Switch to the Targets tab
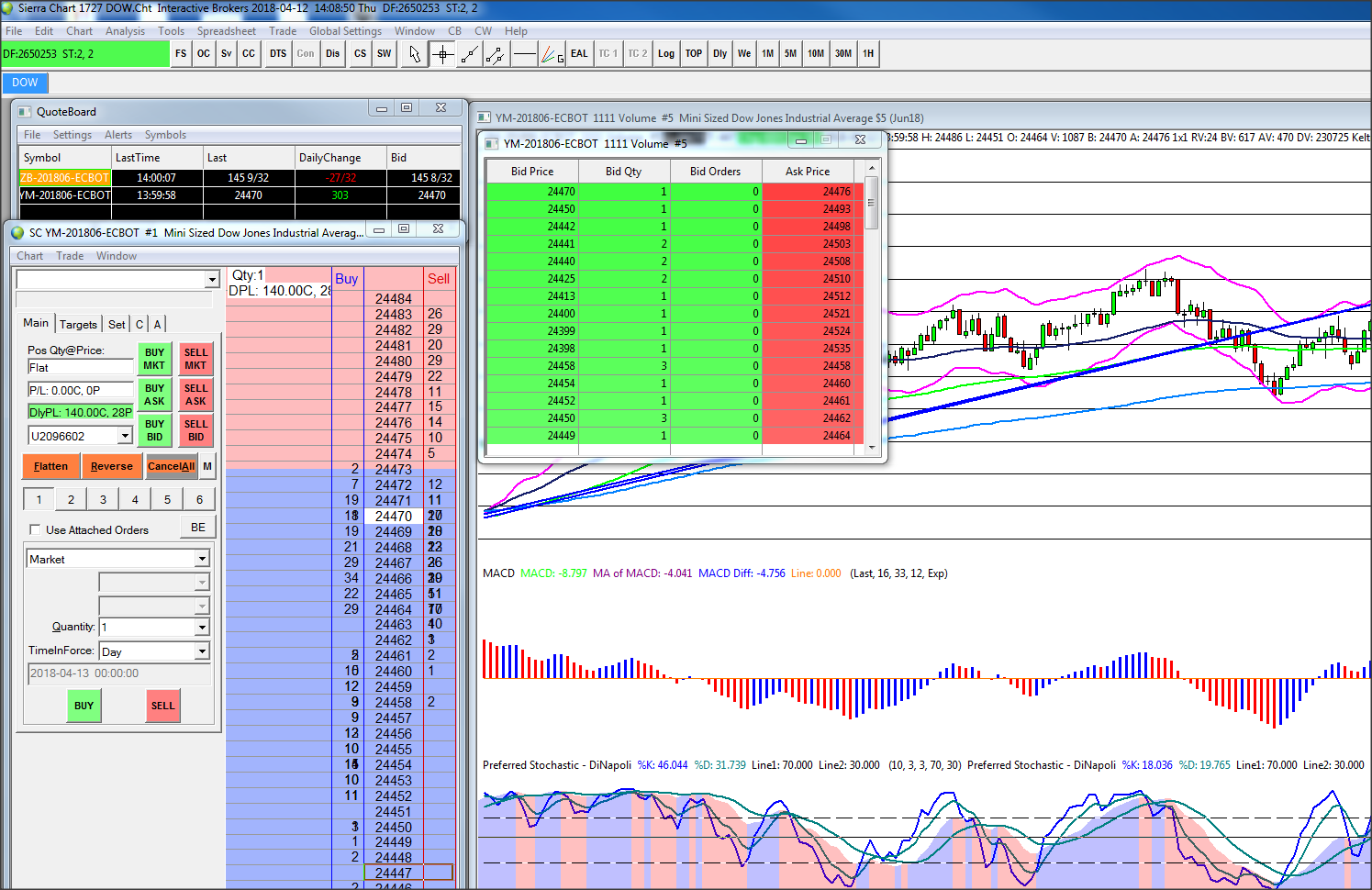The image size is (1372, 890). point(78,324)
